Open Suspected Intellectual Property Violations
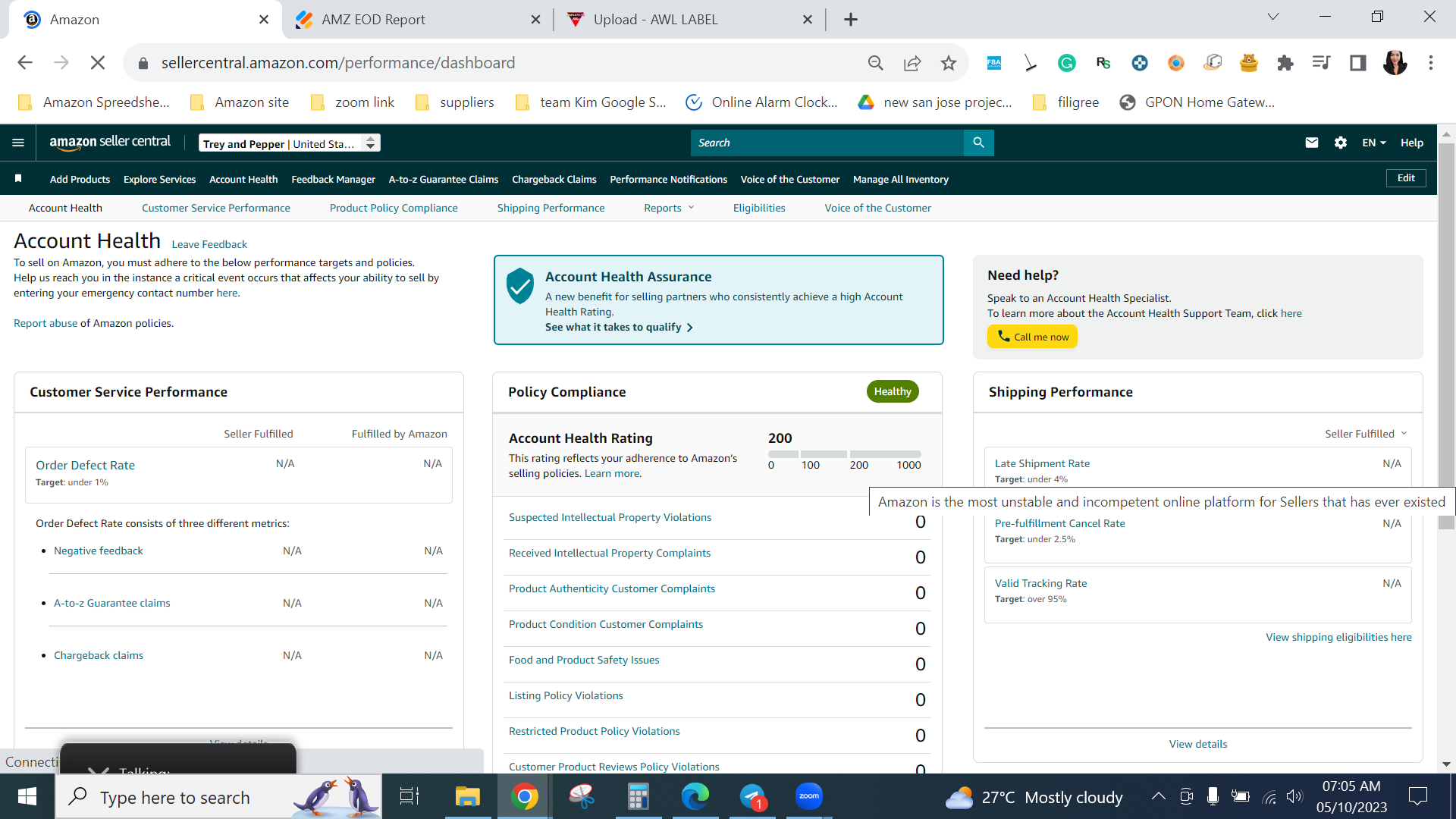The width and height of the screenshot is (1456, 819). pos(610,517)
